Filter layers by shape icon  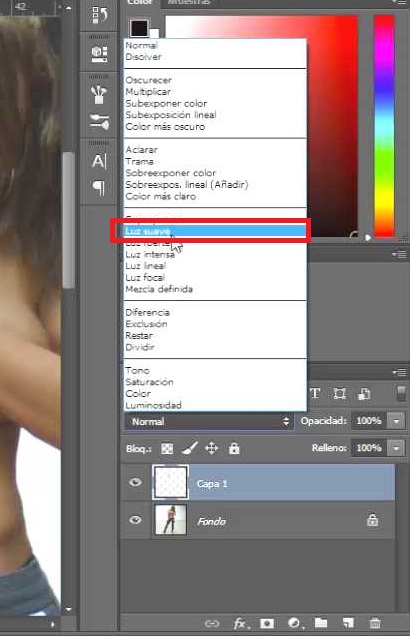(339, 393)
